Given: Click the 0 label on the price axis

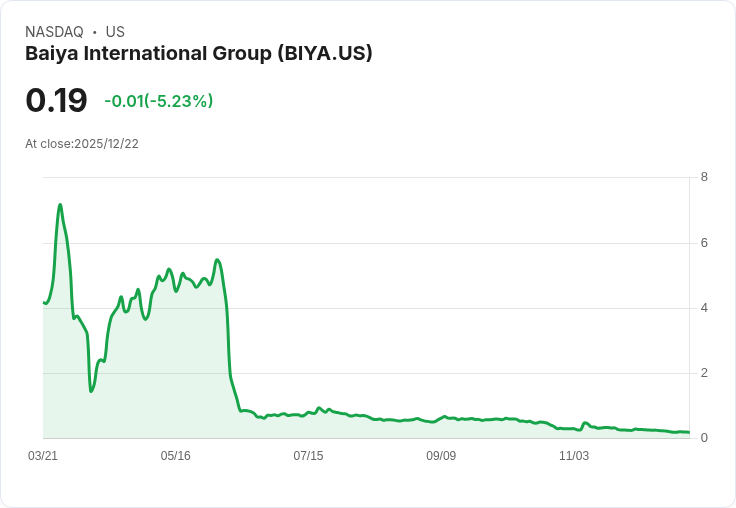Looking at the screenshot, I should (704, 438).
